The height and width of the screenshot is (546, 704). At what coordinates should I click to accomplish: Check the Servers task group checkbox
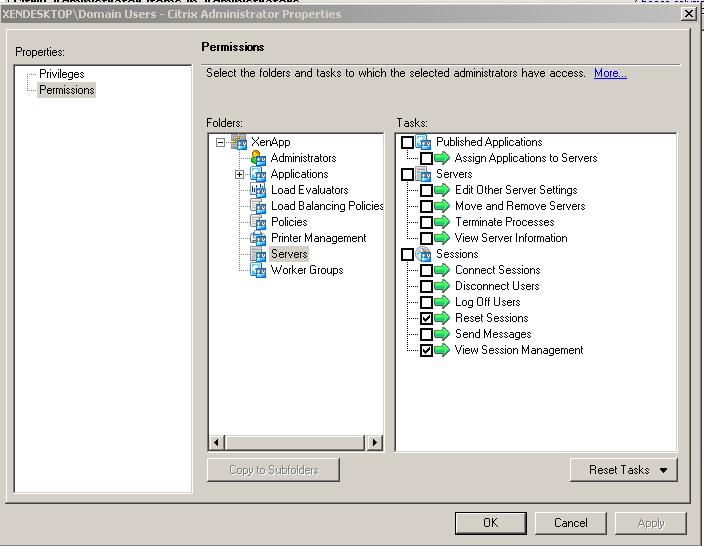[407, 174]
